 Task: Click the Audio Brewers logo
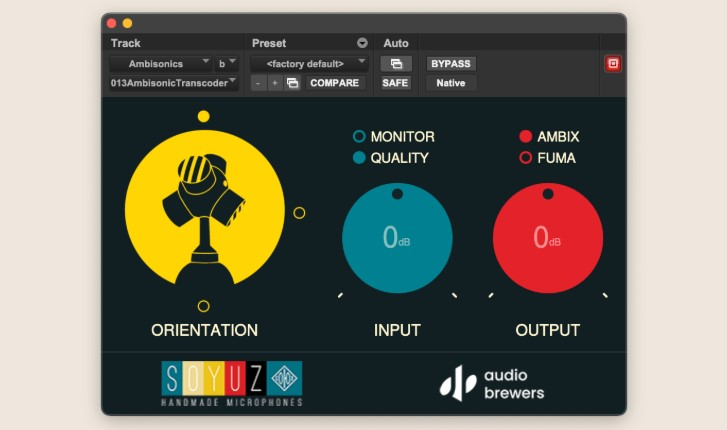[x=493, y=383]
